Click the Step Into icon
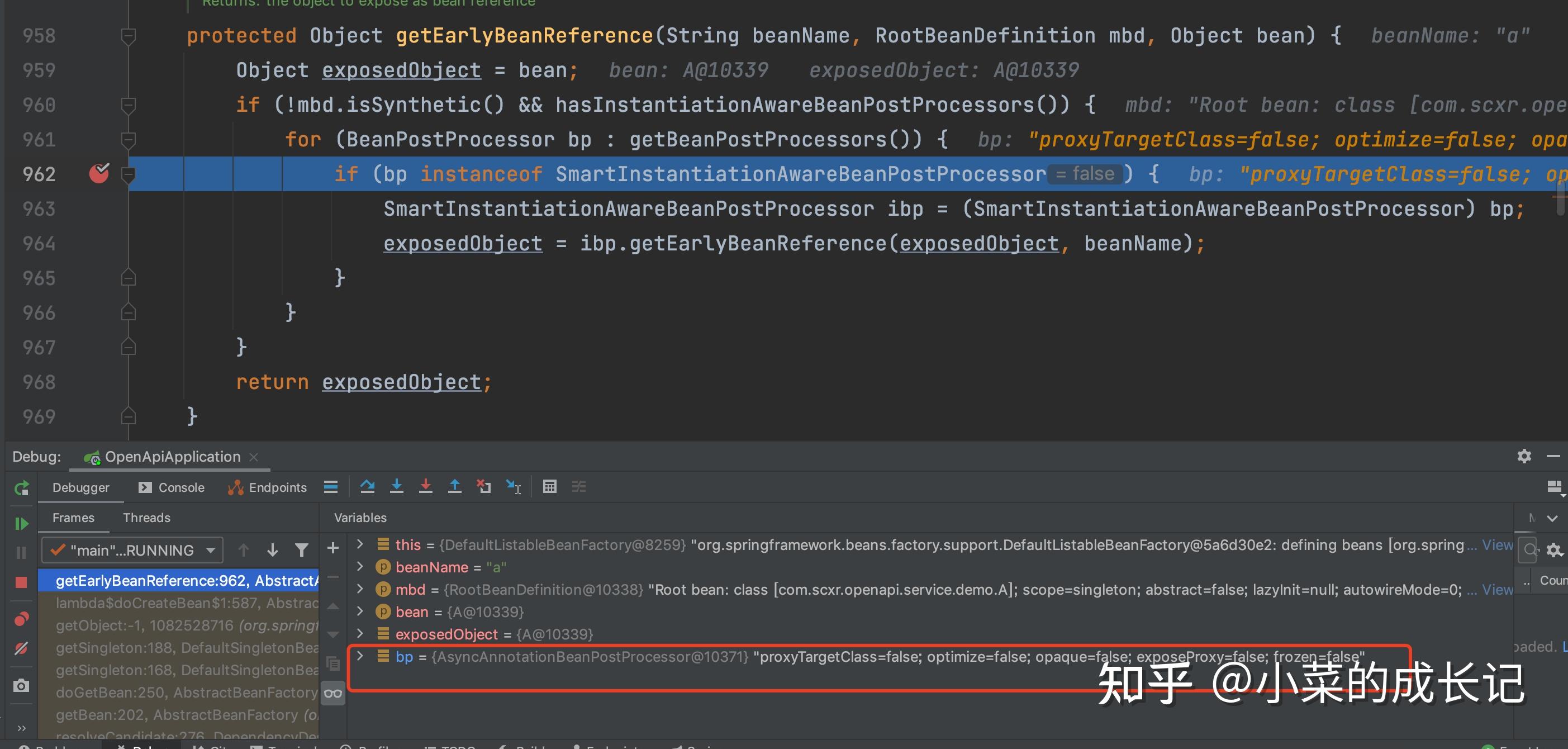1568x749 pixels. 396,486
